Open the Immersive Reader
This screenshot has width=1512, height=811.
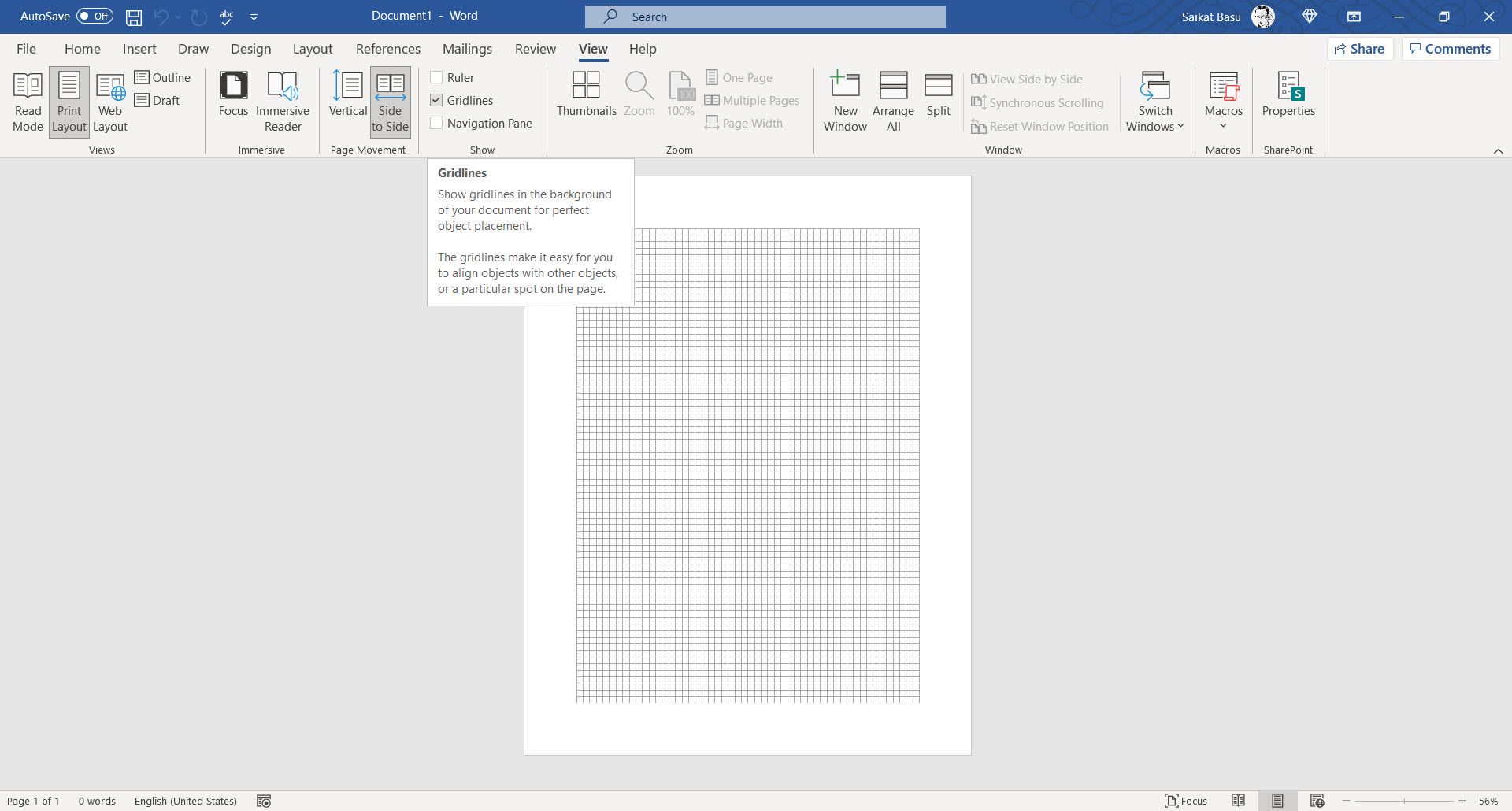tap(283, 101)
